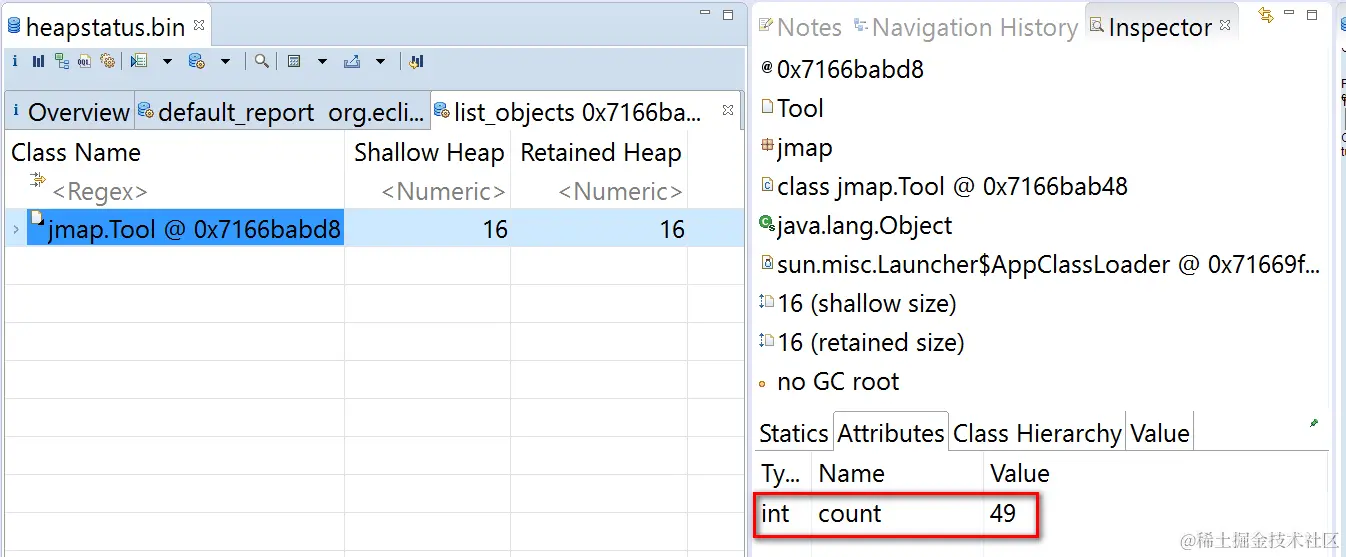Open the Navigation History tab
The image size is (1346, 557).
click(x=965, y=27)
